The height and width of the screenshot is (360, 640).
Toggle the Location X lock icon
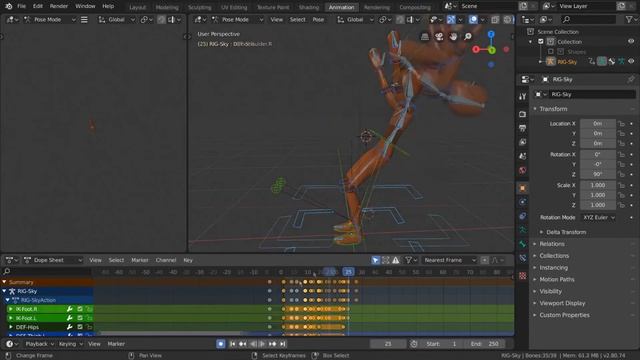tap(621, 124)
